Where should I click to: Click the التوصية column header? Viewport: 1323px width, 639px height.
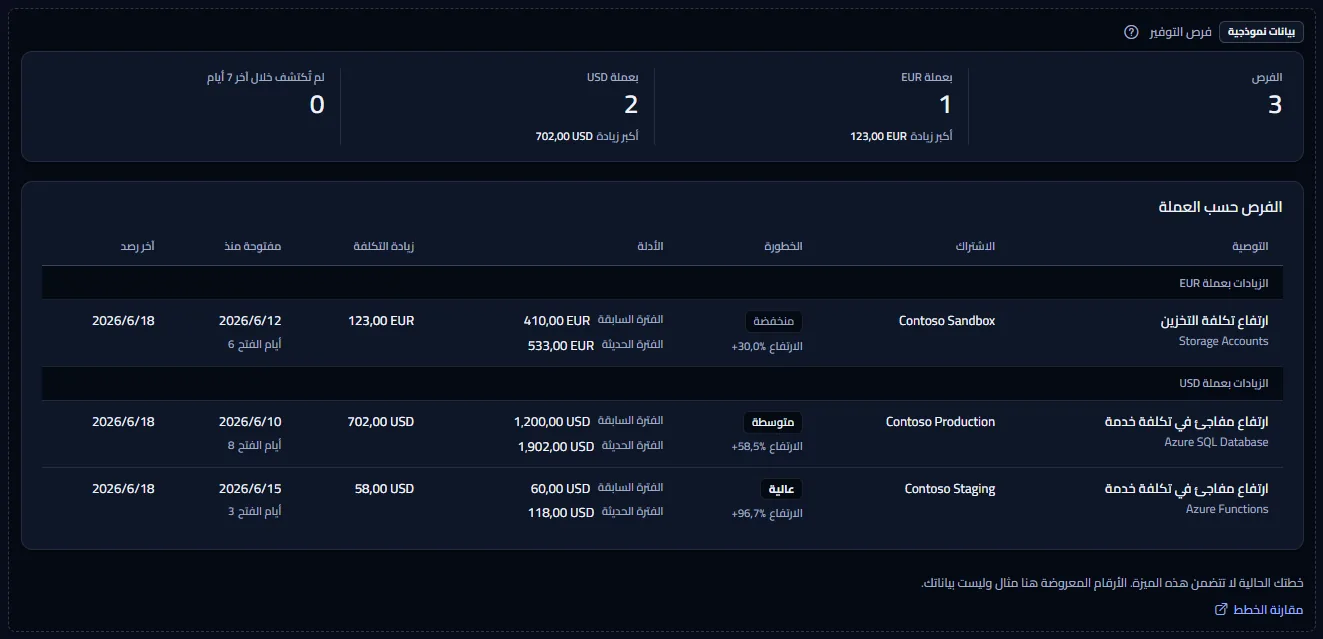[1249, 246]
